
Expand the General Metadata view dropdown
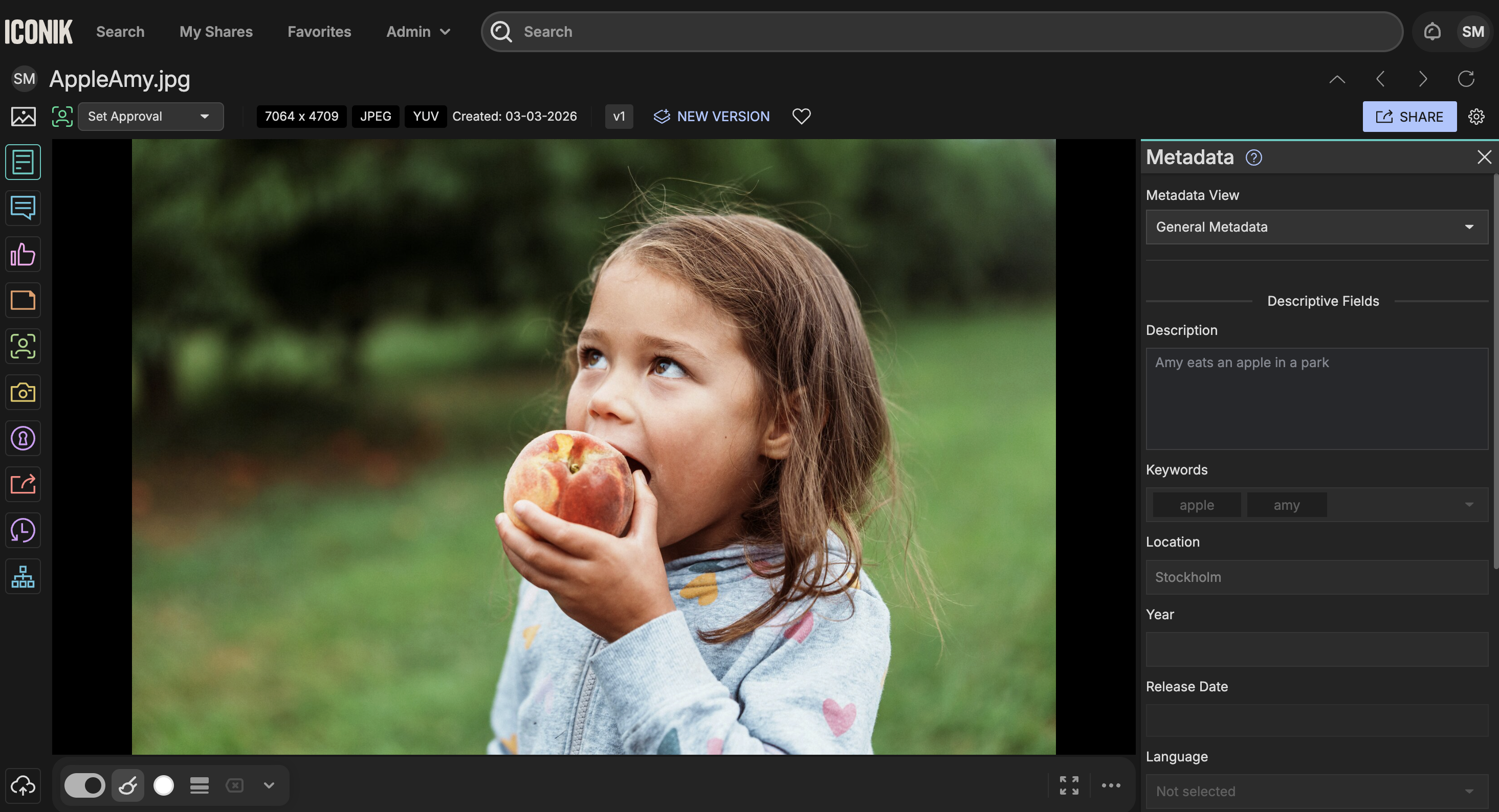pyautogui.click(x=1316, y=227)
